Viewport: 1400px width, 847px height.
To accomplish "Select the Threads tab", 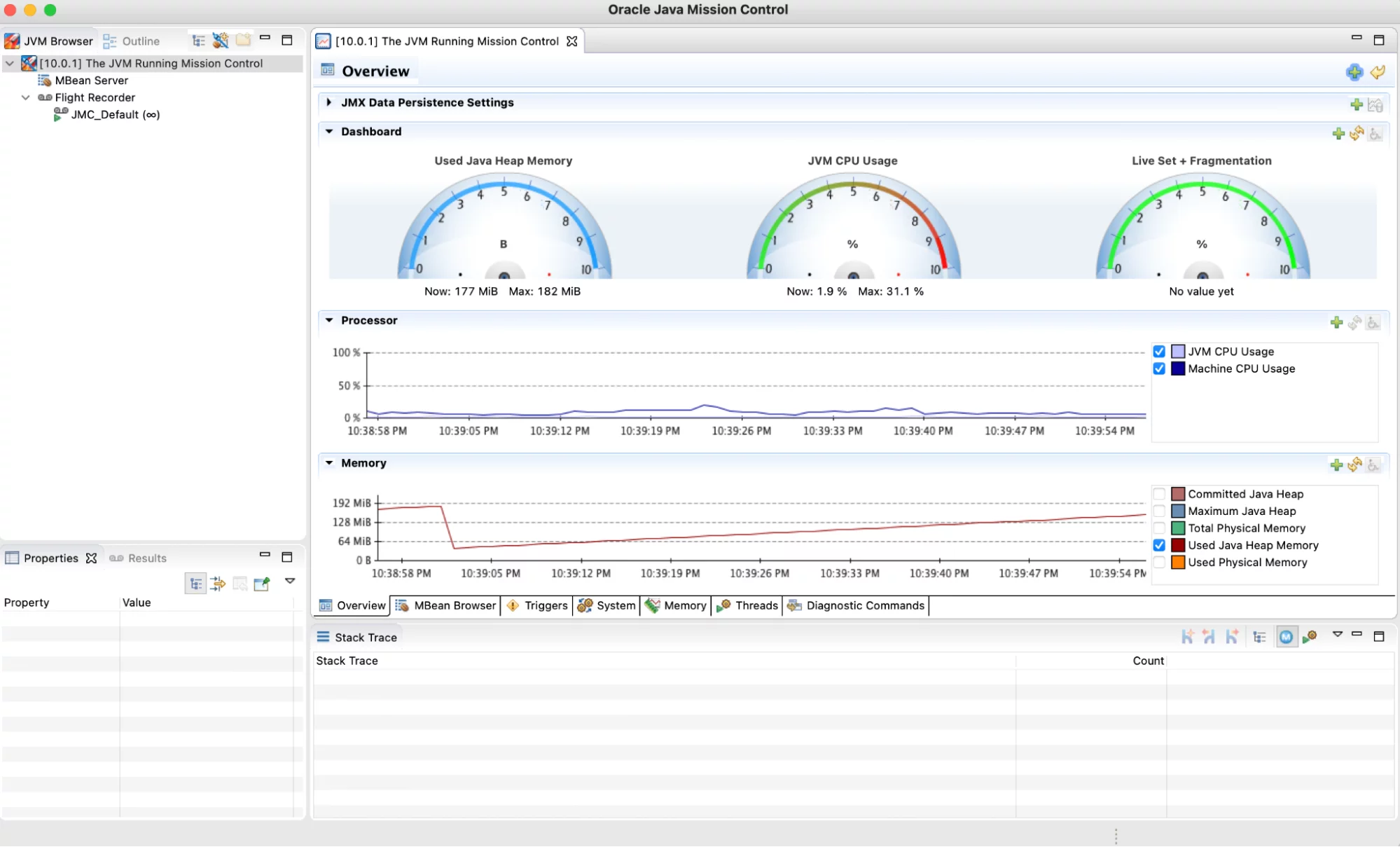I will click(756, 605).
